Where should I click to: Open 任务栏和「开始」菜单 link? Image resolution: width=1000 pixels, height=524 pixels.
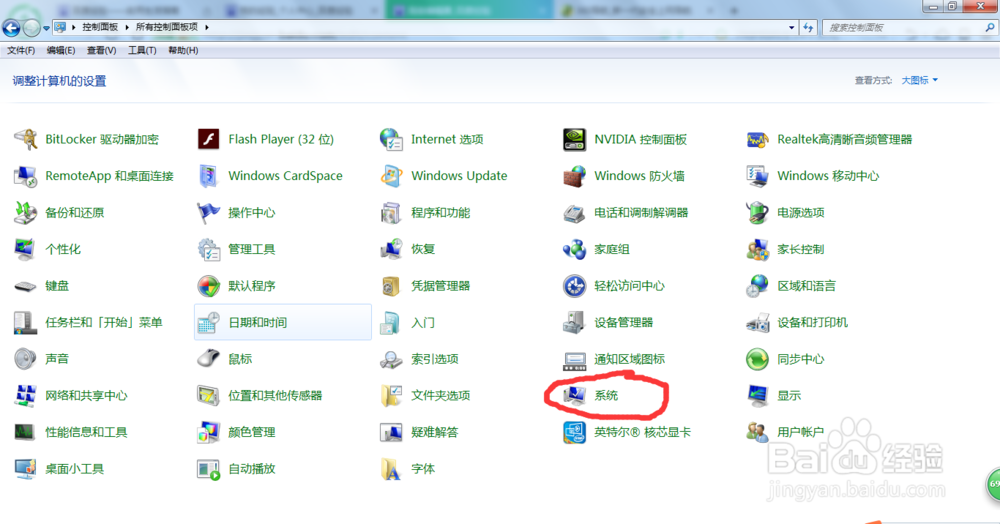(x=104, y=323)
